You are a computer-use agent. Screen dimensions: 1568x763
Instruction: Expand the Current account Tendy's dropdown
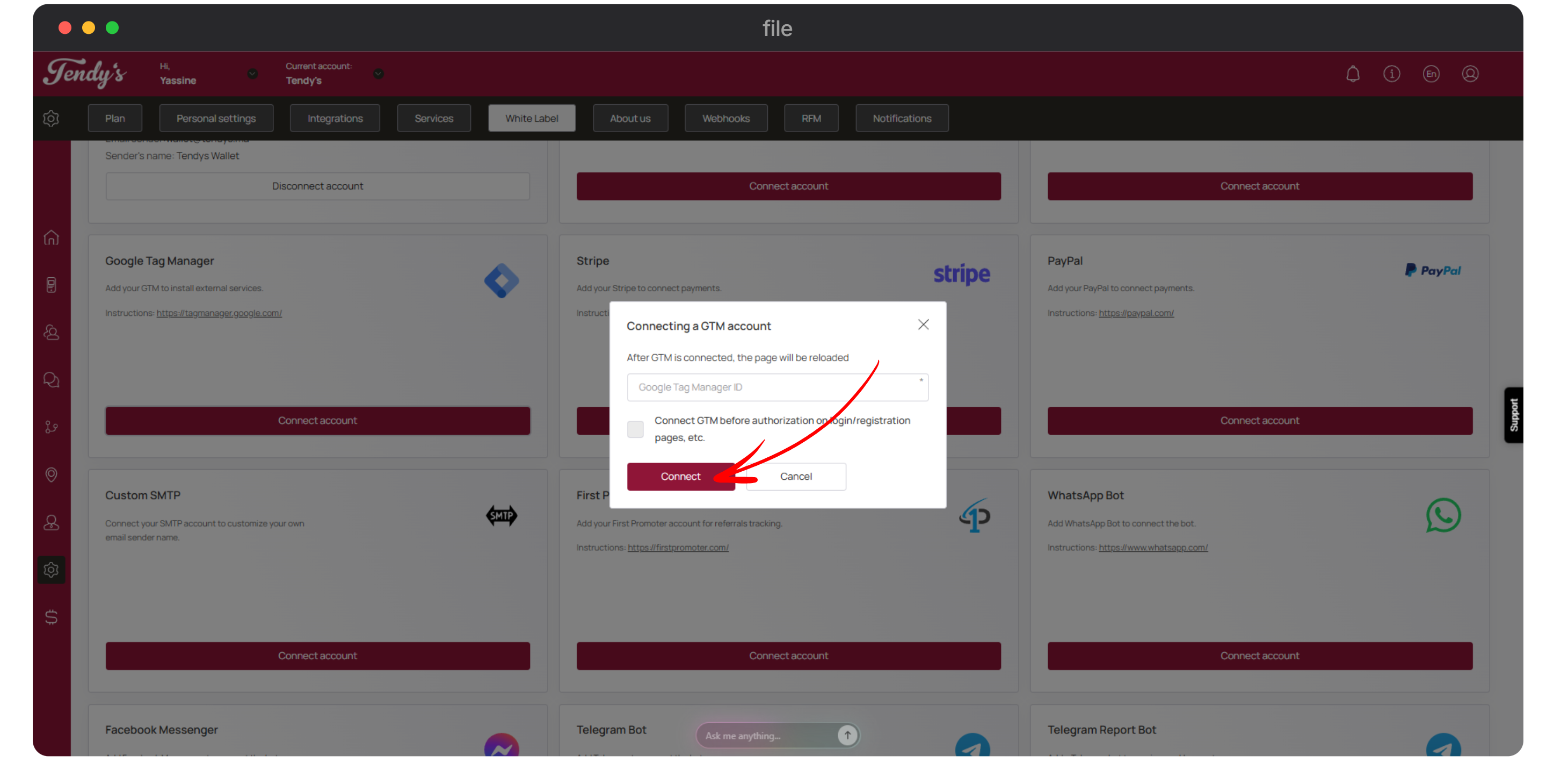coord(379,74)
